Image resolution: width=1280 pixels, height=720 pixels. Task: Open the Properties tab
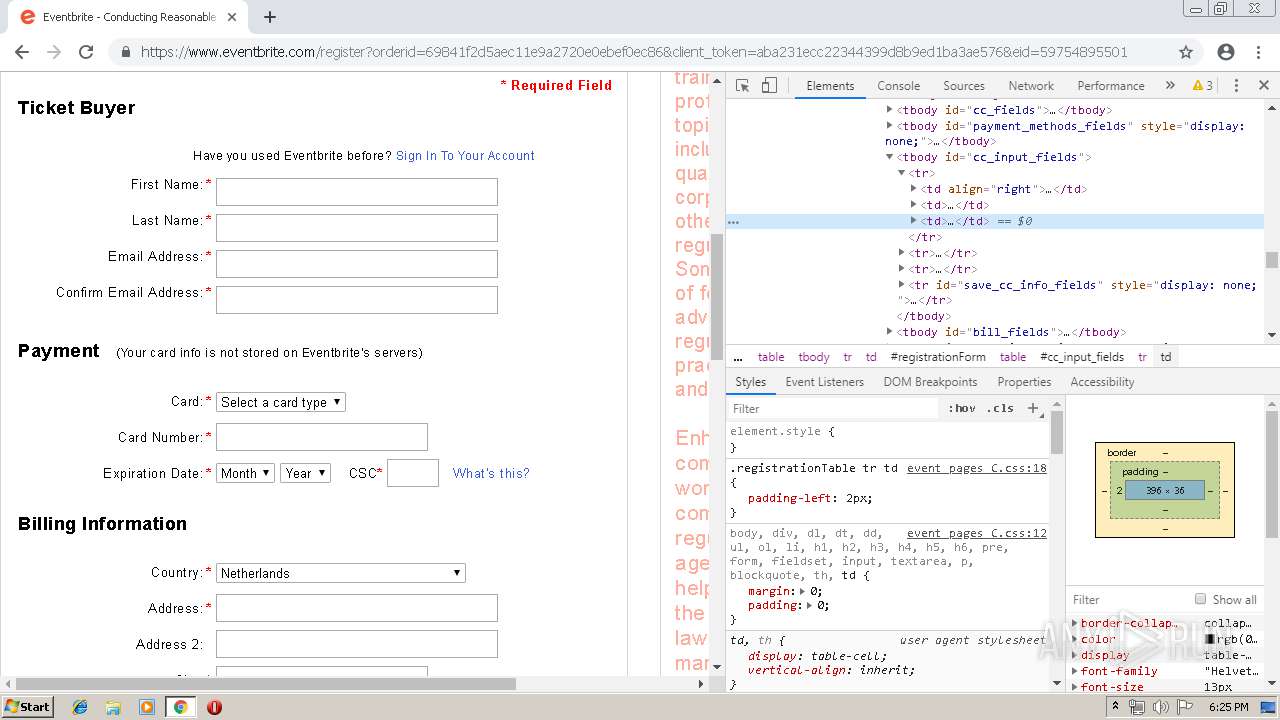[1024, 382]
